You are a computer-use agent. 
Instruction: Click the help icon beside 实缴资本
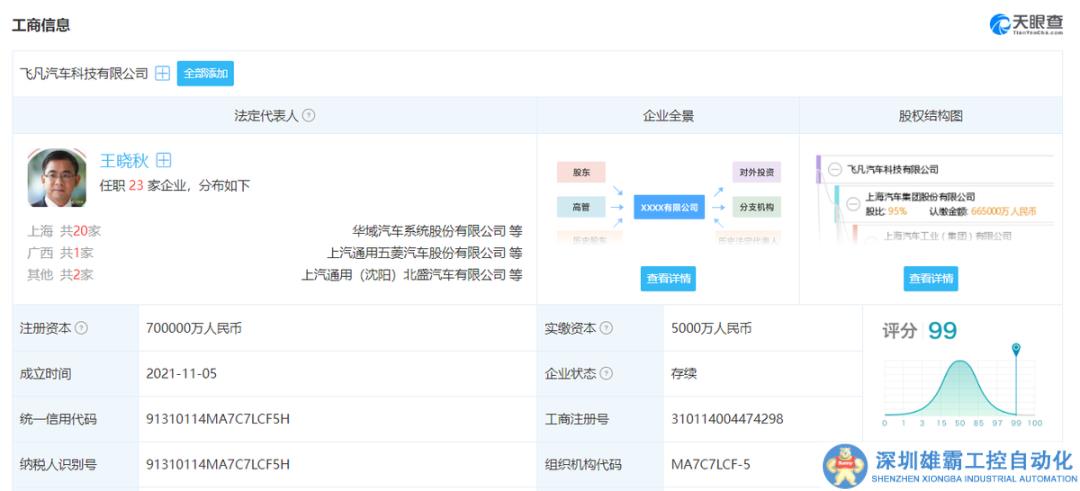606,328
